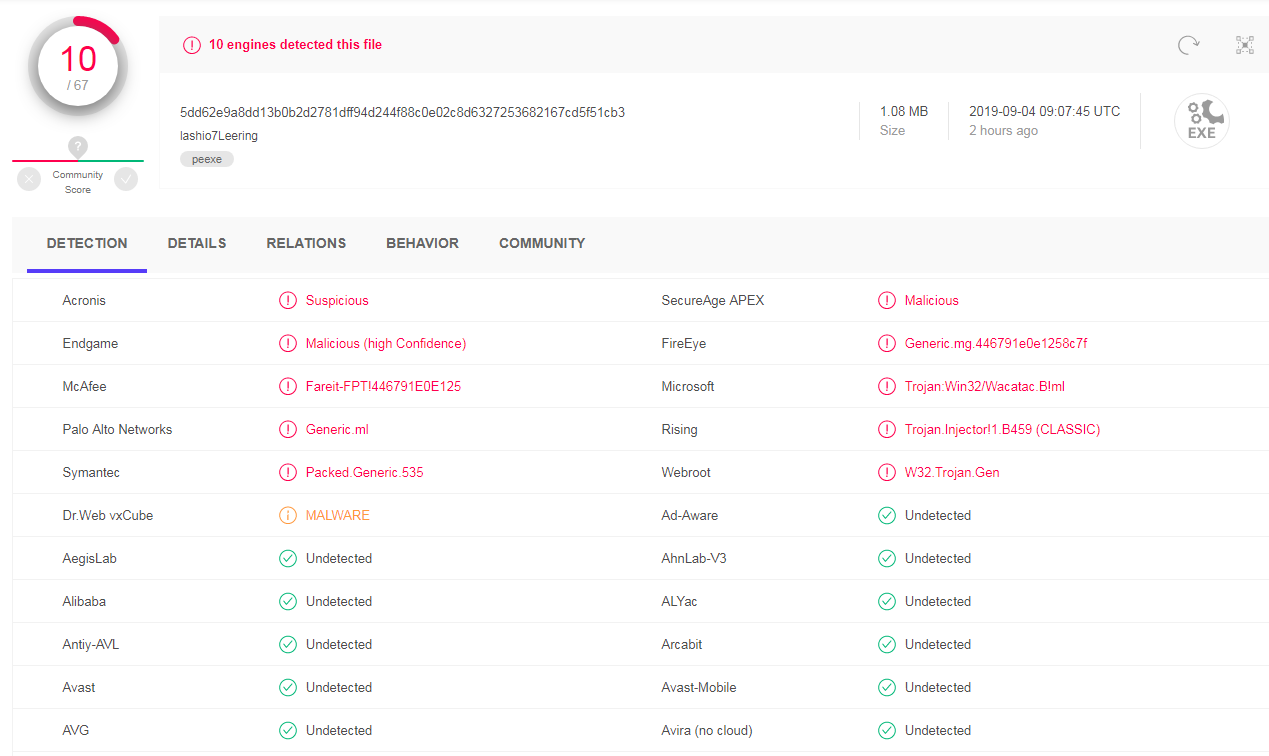Click the community score question mark marker
The height and width of the screenshot is (756, 1269).
78,147
